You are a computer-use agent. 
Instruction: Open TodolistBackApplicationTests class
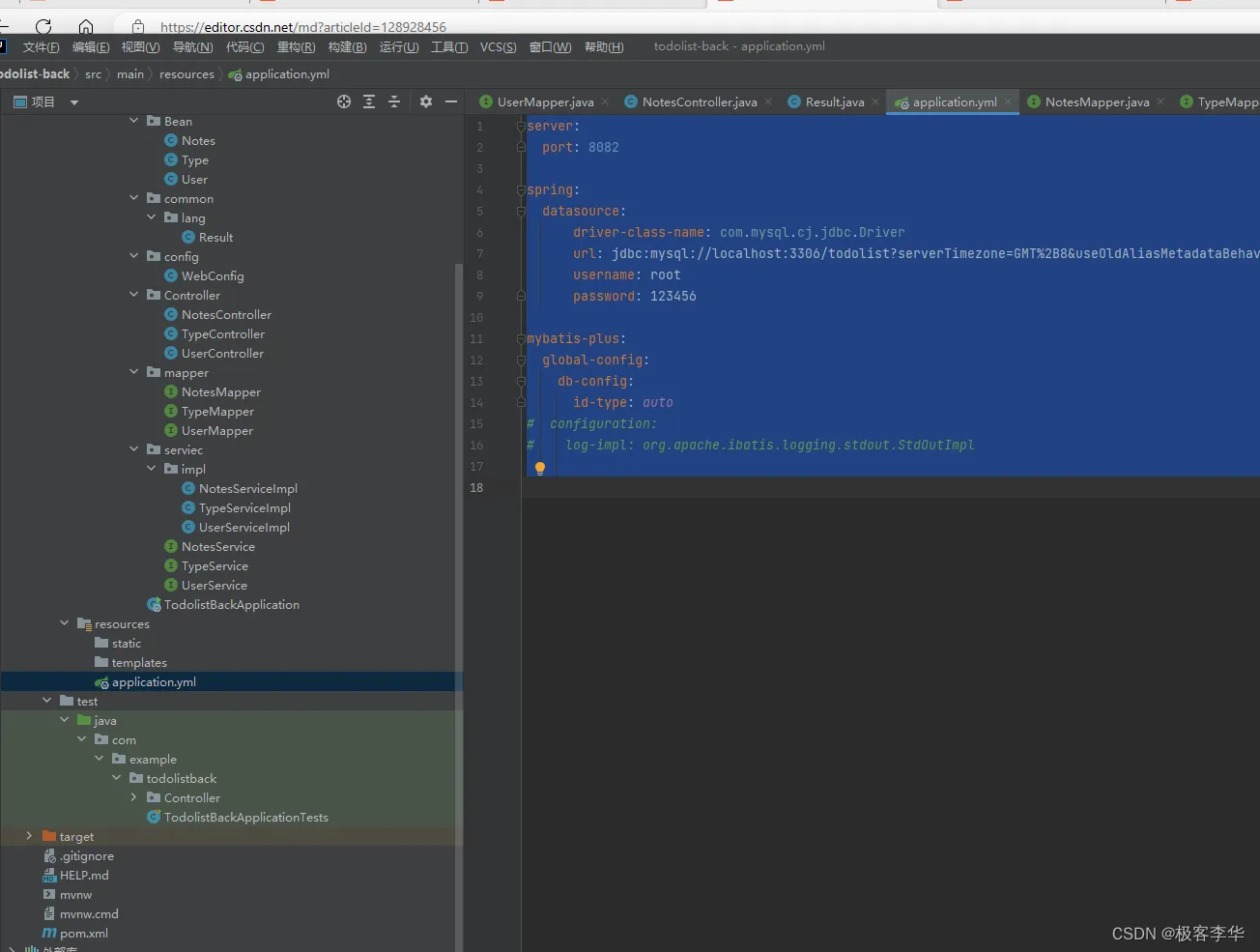point(246,818)
